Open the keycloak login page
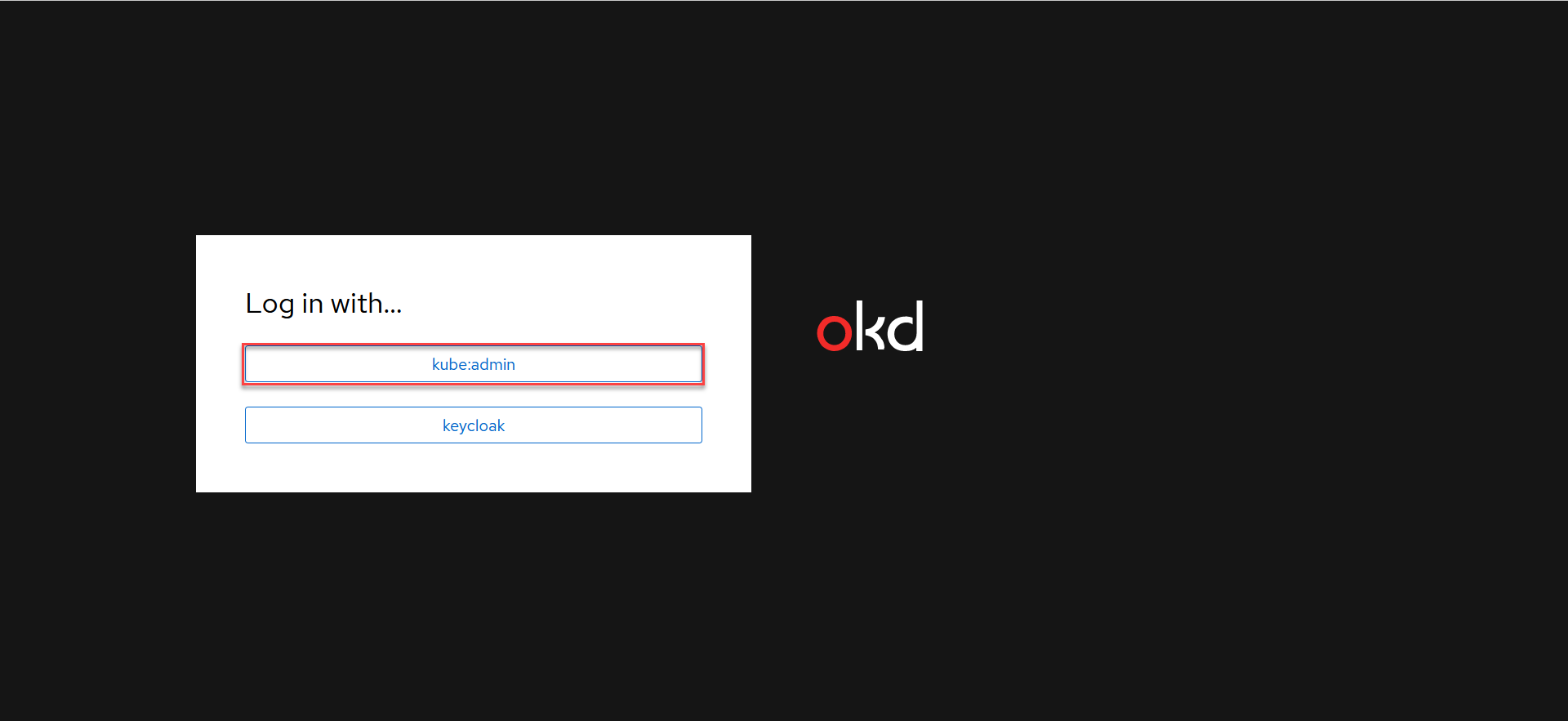 click(474, 425)
